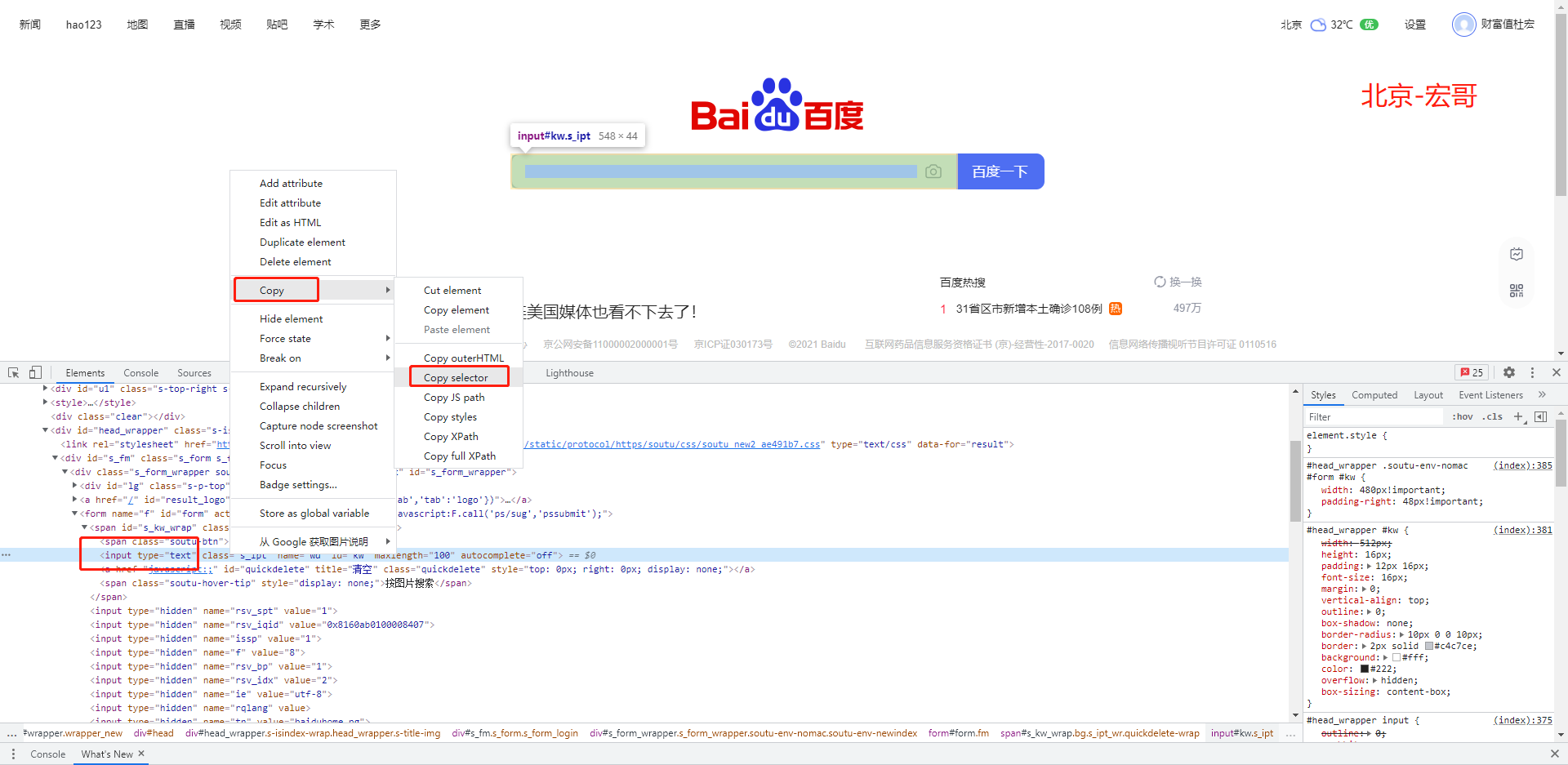The height and width of the screenshot is (765, 1568).
Task: Open the console drawer three-dot menu
Action: pyautogui.click(x=13, y=754)
